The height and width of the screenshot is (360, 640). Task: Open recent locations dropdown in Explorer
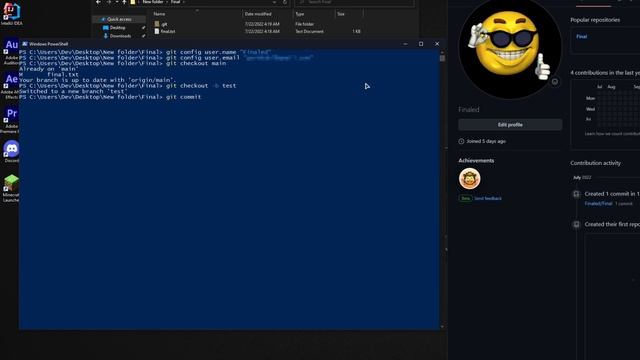pos(117,2)
